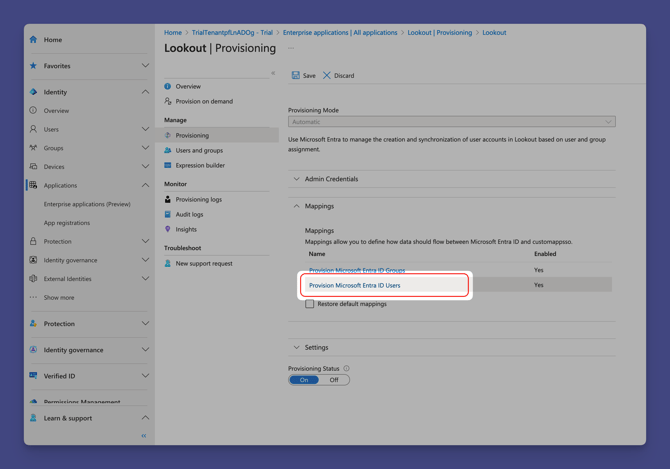670x469 pixels.
Task: Expand the Favorites chevron
Action: pos(145,66)
